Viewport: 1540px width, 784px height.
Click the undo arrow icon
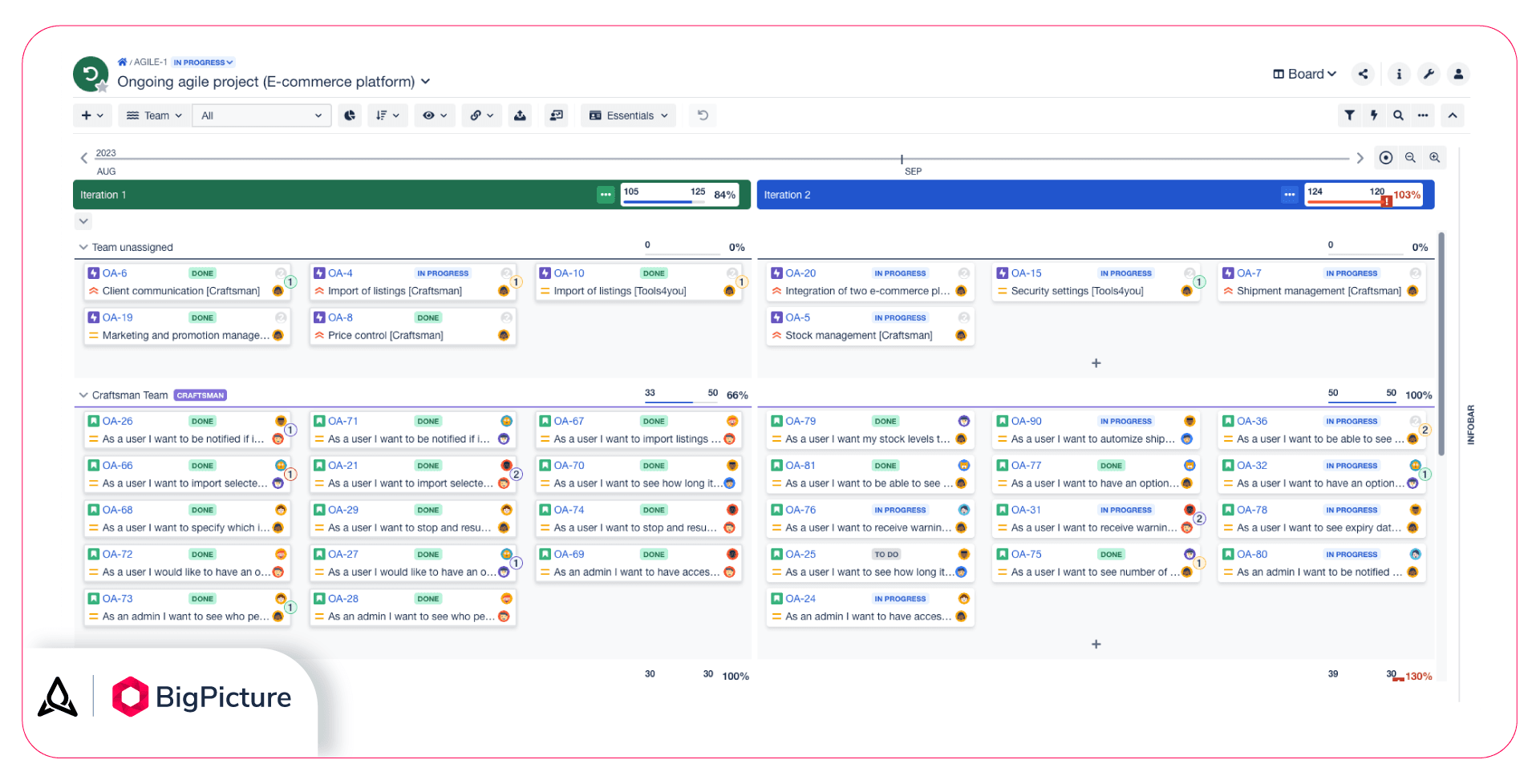pos(703,115)
